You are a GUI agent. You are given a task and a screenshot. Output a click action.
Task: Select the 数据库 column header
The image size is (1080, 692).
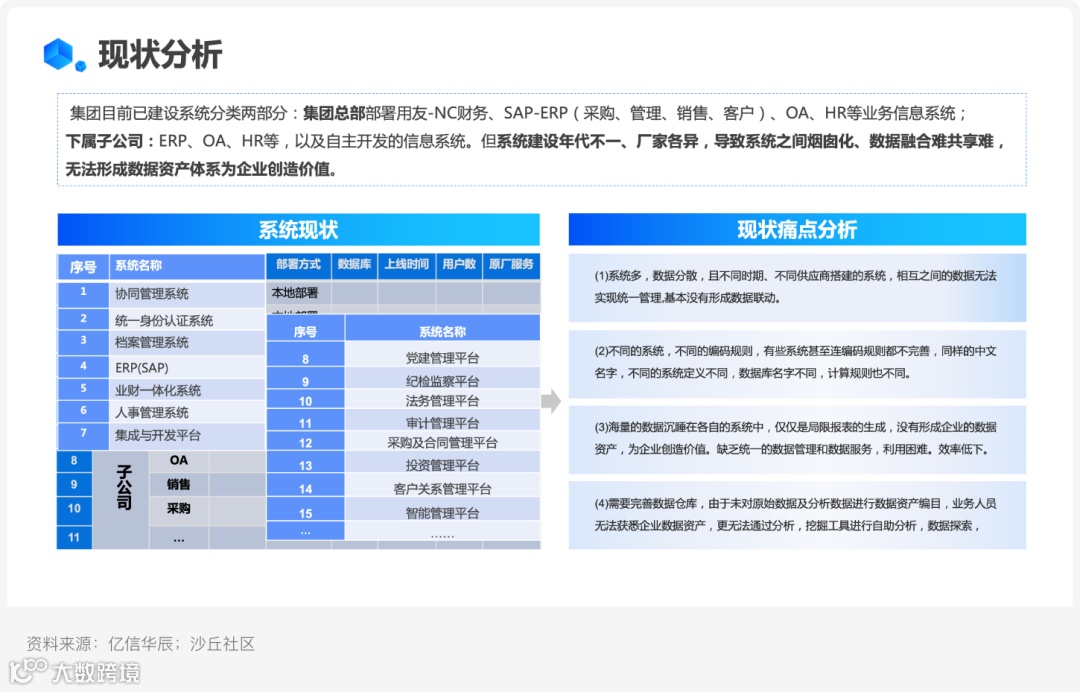pyautogui.click(x=354, y=265)
